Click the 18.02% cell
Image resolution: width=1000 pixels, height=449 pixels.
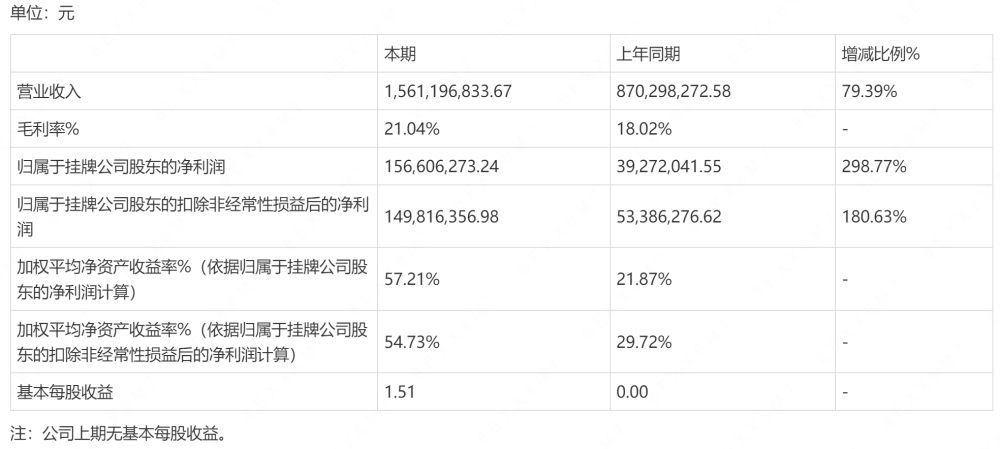point(644,129)
